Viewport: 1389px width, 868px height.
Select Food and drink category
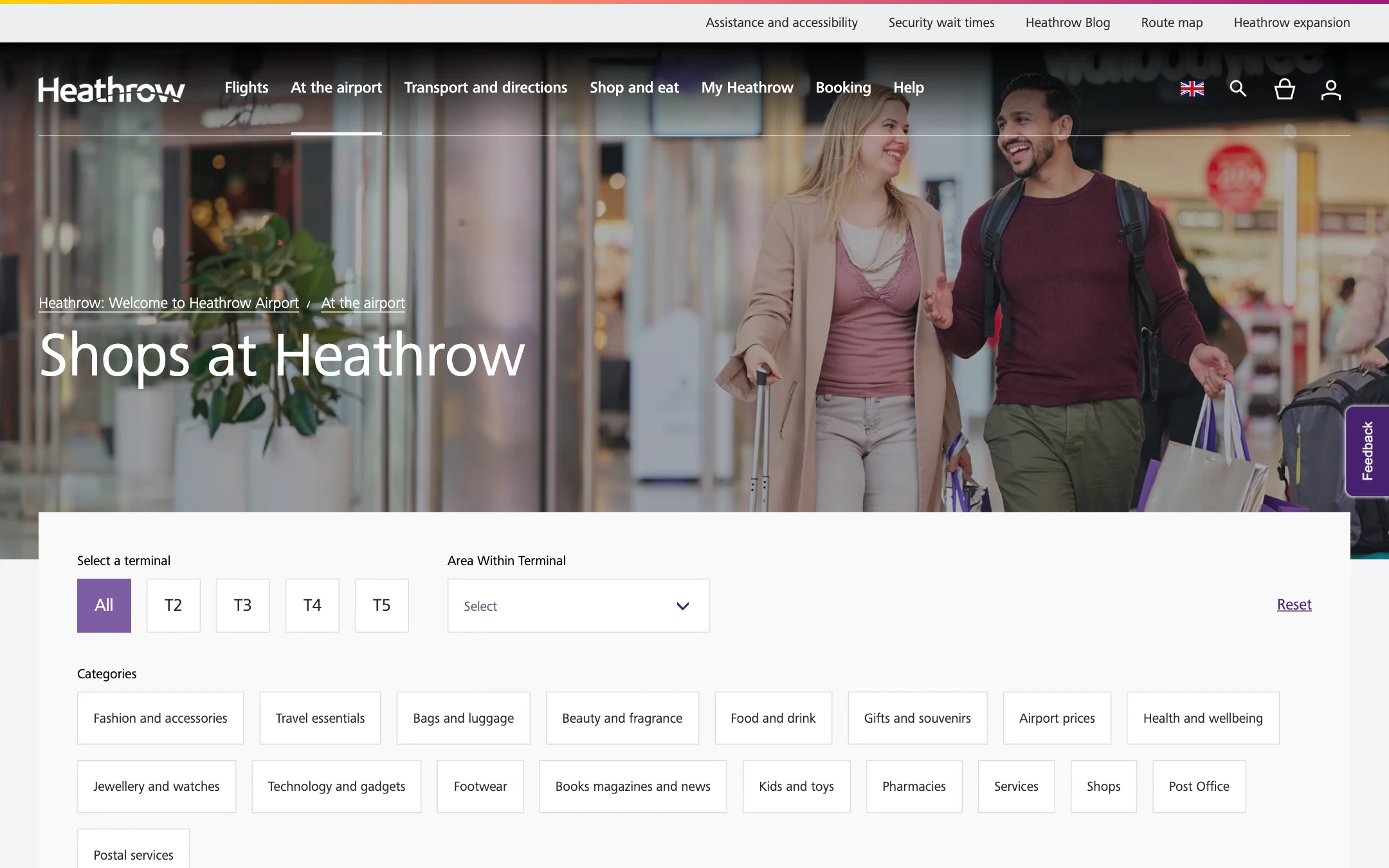pyautogui.click(x=773, y=718)
